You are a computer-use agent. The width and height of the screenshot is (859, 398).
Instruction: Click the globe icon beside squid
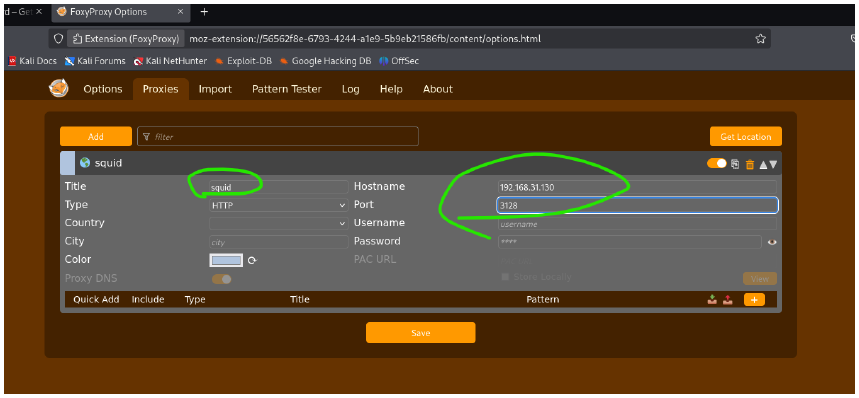85,163
